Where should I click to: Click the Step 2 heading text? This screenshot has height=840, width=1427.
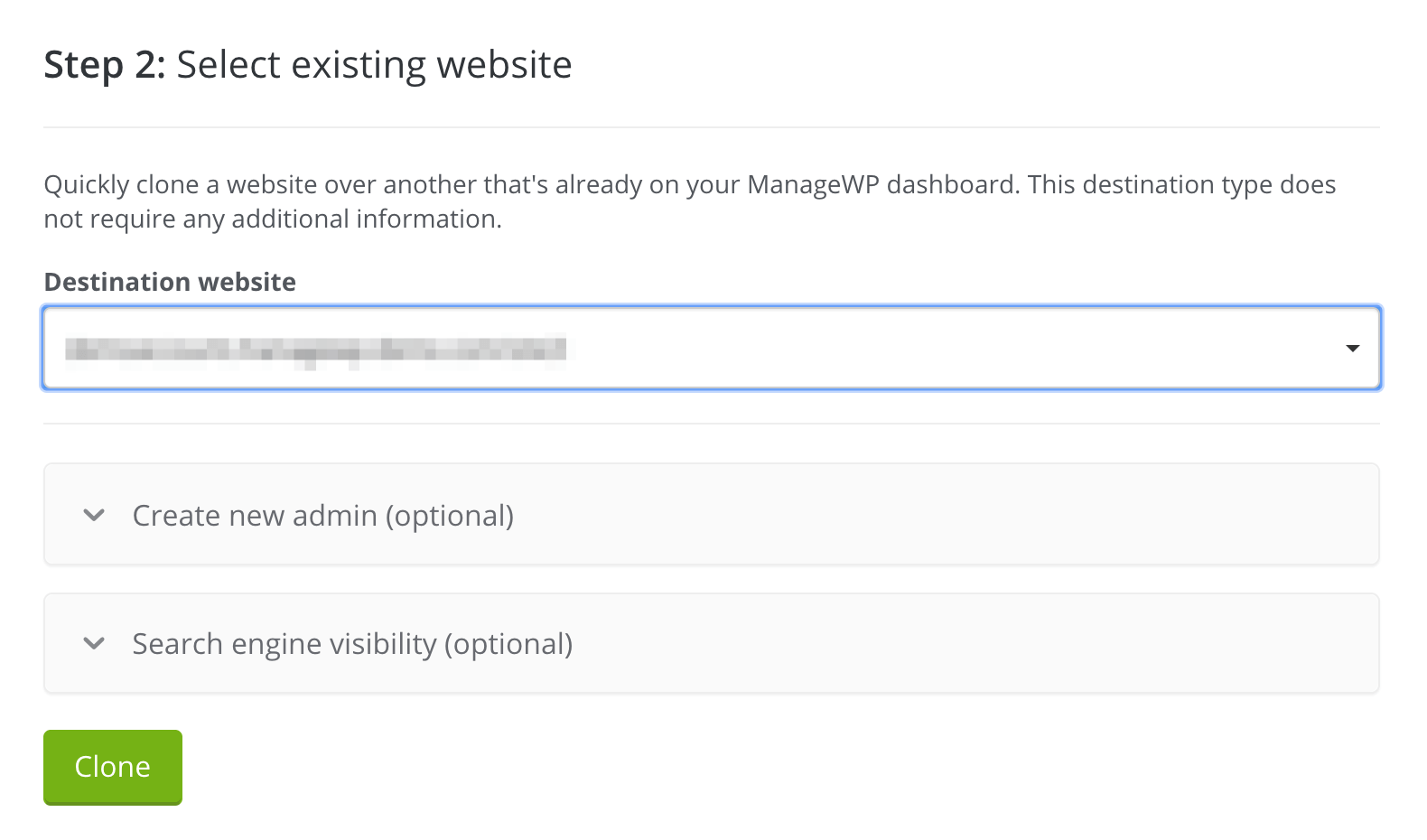tap(104, 65)
